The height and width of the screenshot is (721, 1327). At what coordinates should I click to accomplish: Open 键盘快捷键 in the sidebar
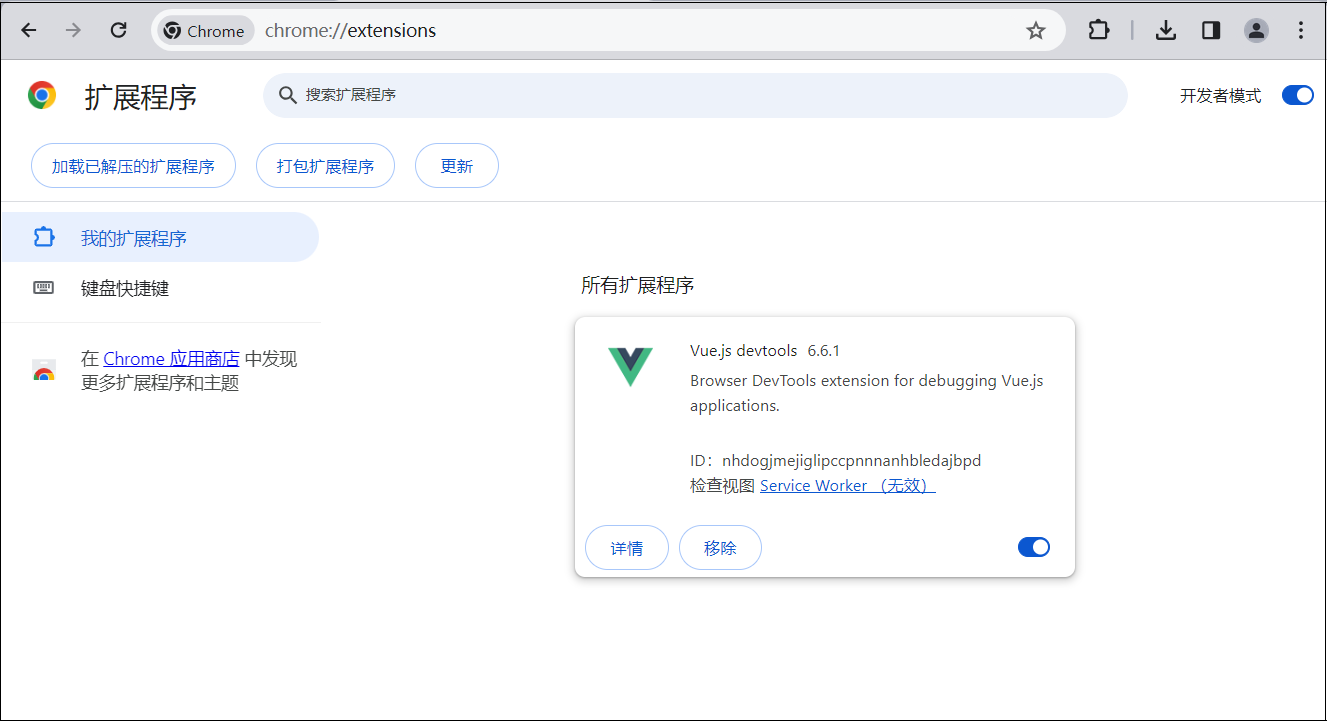[x=160, y=288]
